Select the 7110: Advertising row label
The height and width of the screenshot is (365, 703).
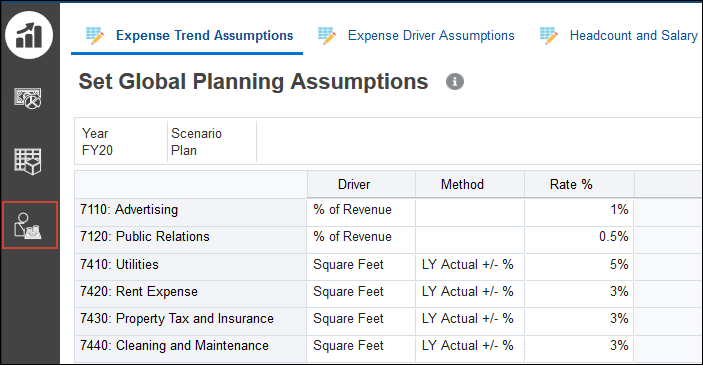pyautogui.click(x=191, y=212)
